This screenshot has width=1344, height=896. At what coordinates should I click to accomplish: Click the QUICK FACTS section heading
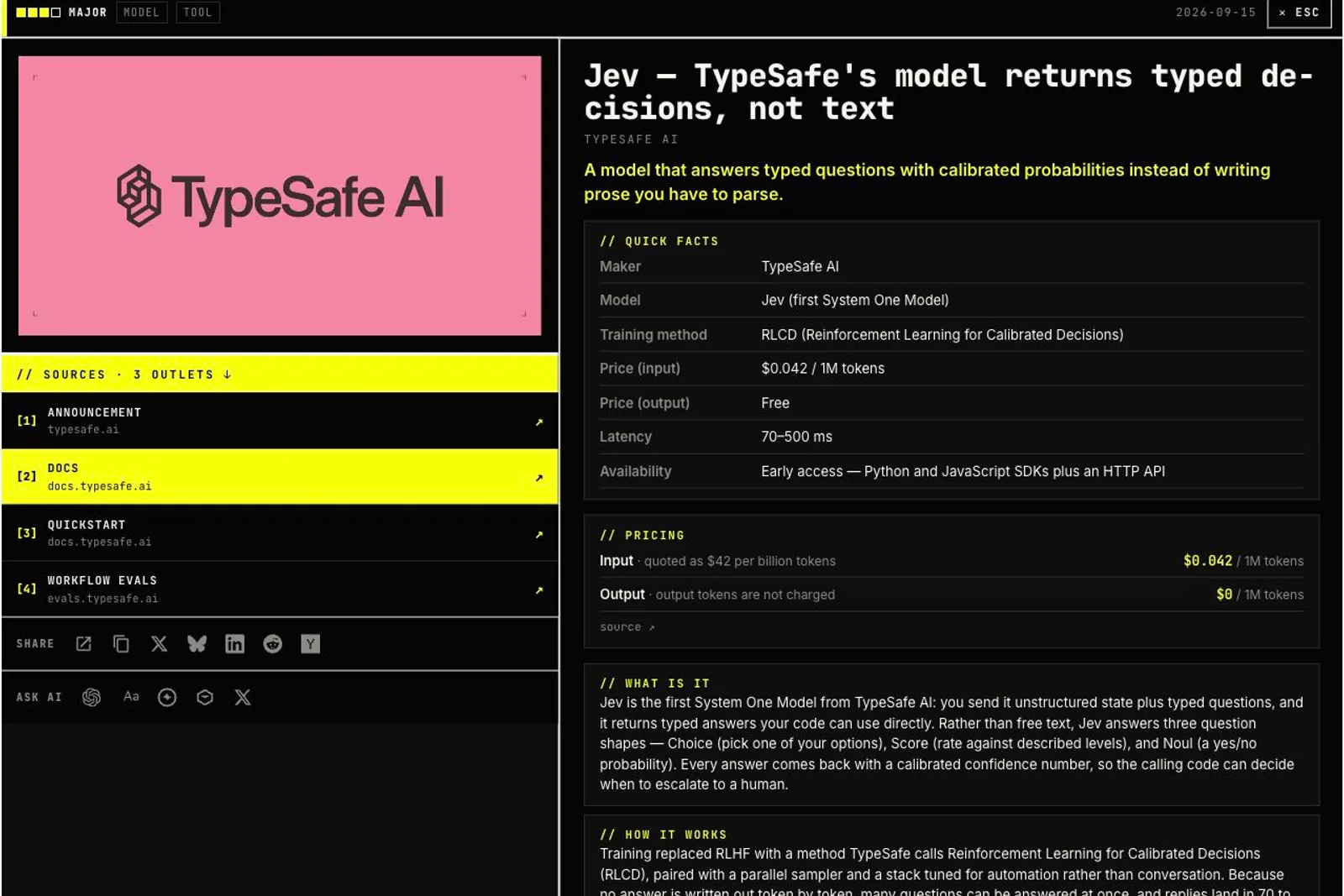coord(659,241)
